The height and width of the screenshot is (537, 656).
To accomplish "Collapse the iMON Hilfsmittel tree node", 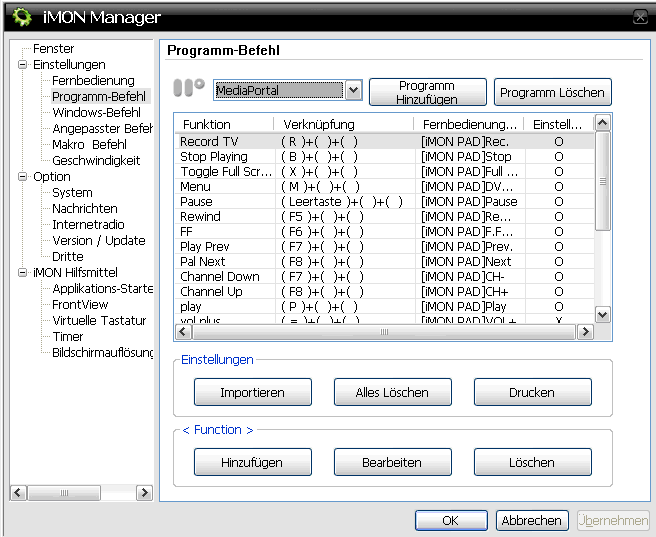I will point(23,273).
